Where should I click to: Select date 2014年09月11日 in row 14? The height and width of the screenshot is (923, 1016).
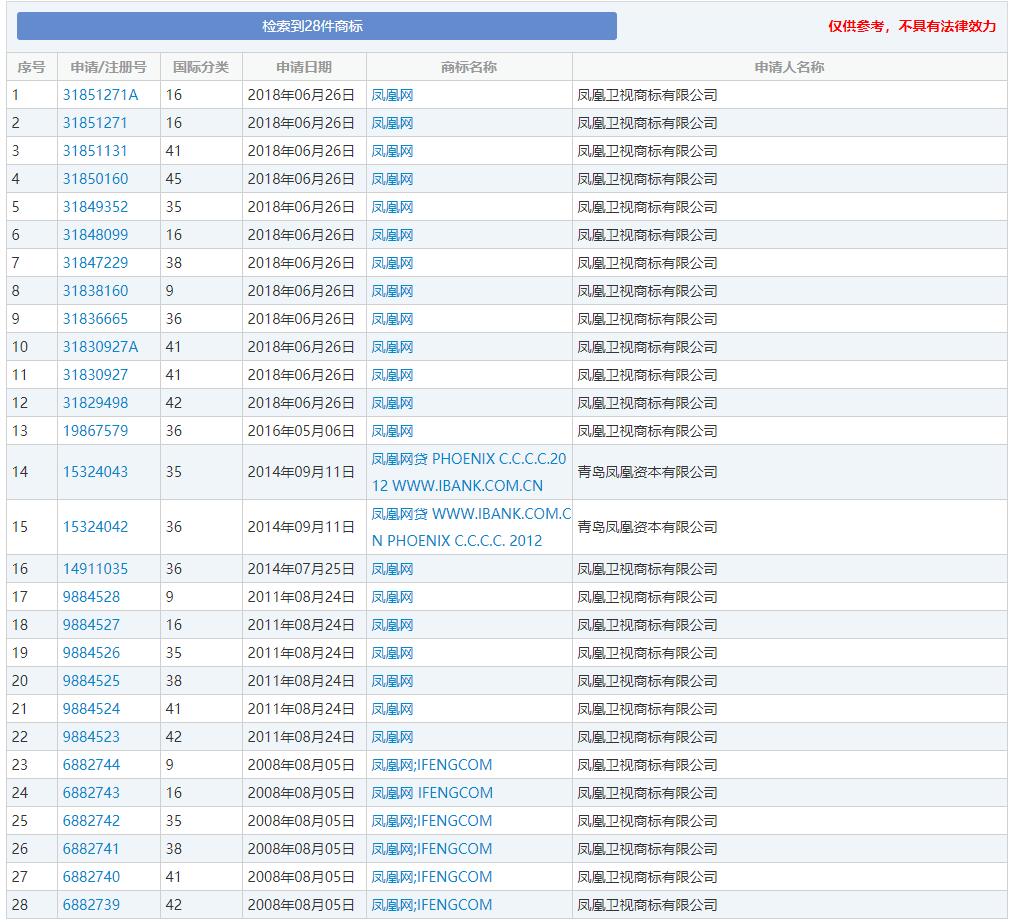point(301,472)
